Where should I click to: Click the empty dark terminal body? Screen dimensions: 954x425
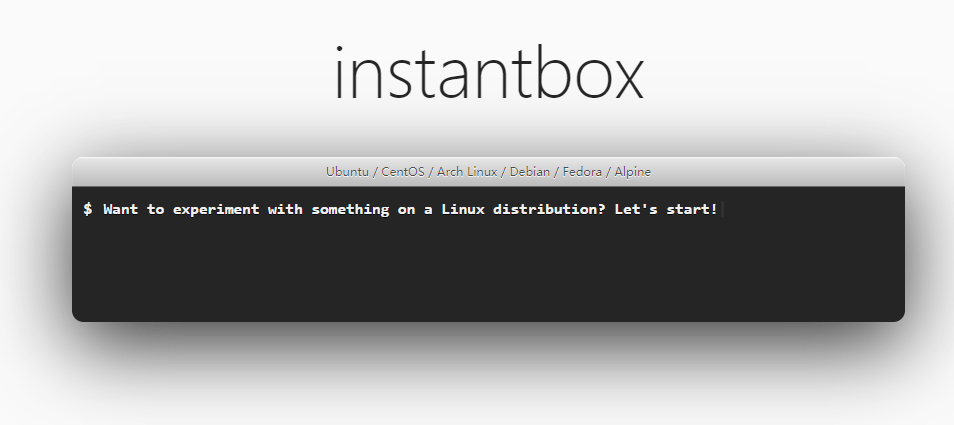click(x=488, y=271)
